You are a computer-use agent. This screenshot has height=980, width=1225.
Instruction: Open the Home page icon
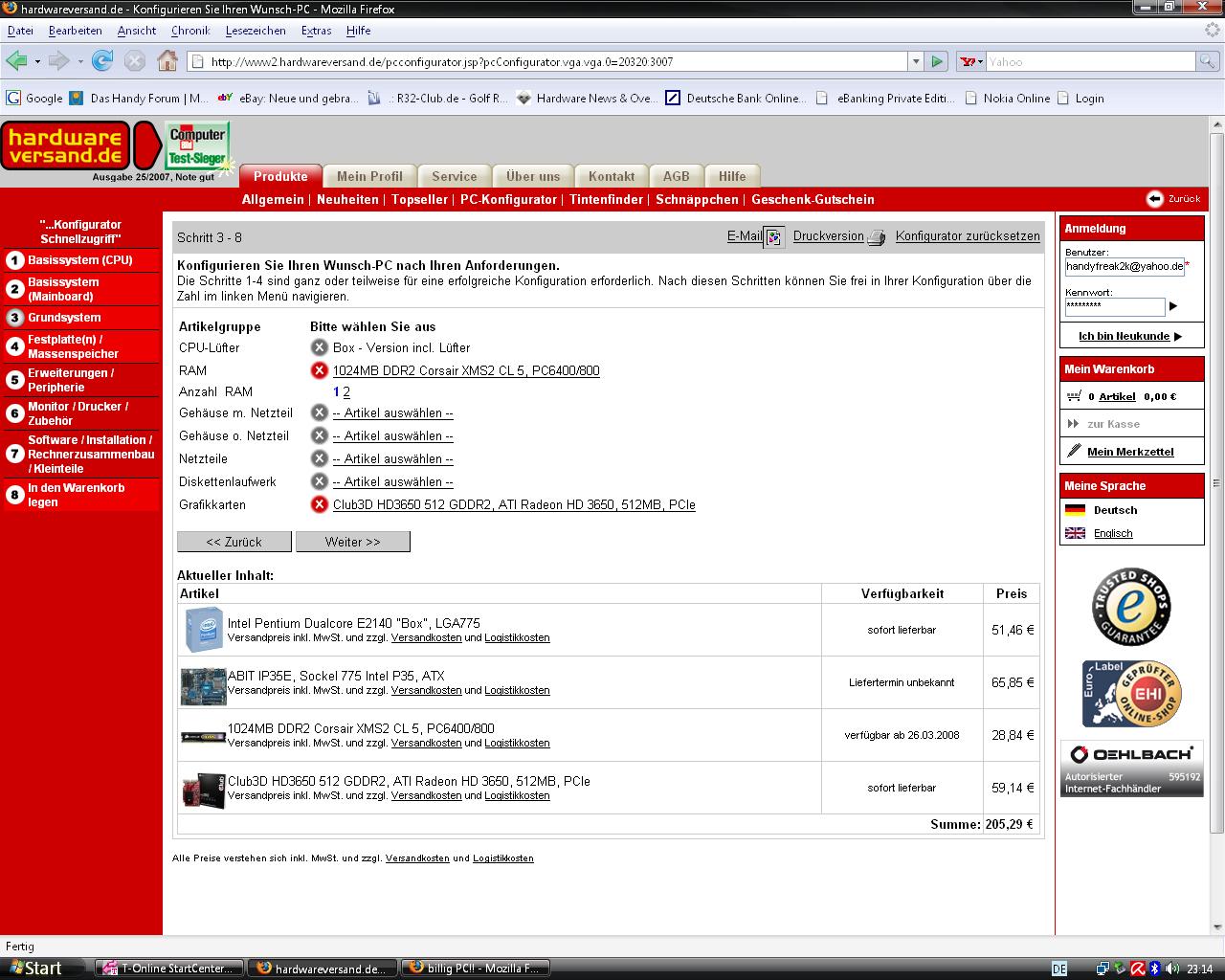[x=167, y=61]
